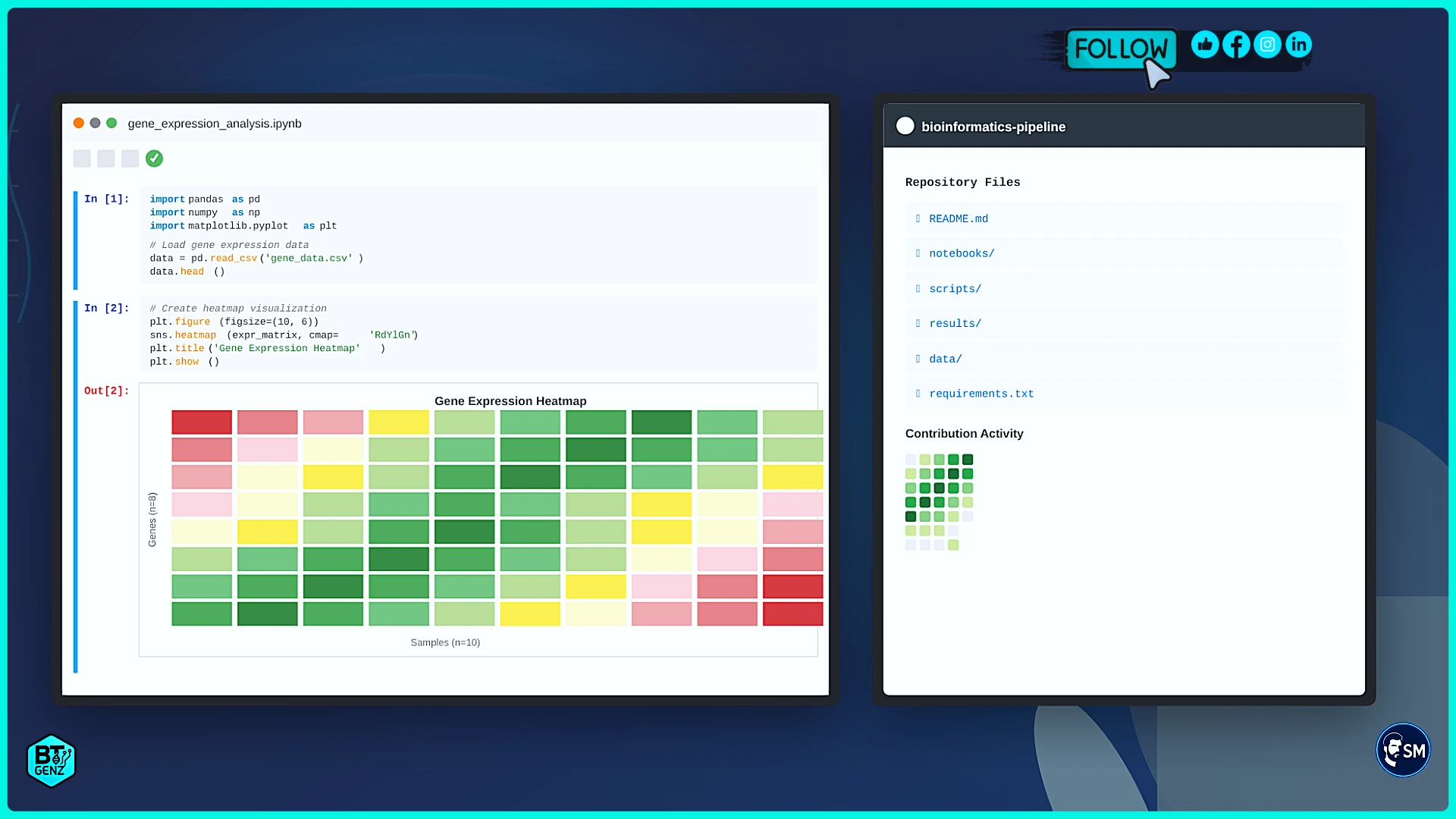
Task: Click the folder icon beside notebooks/
Action: click(x=918, y=253)
